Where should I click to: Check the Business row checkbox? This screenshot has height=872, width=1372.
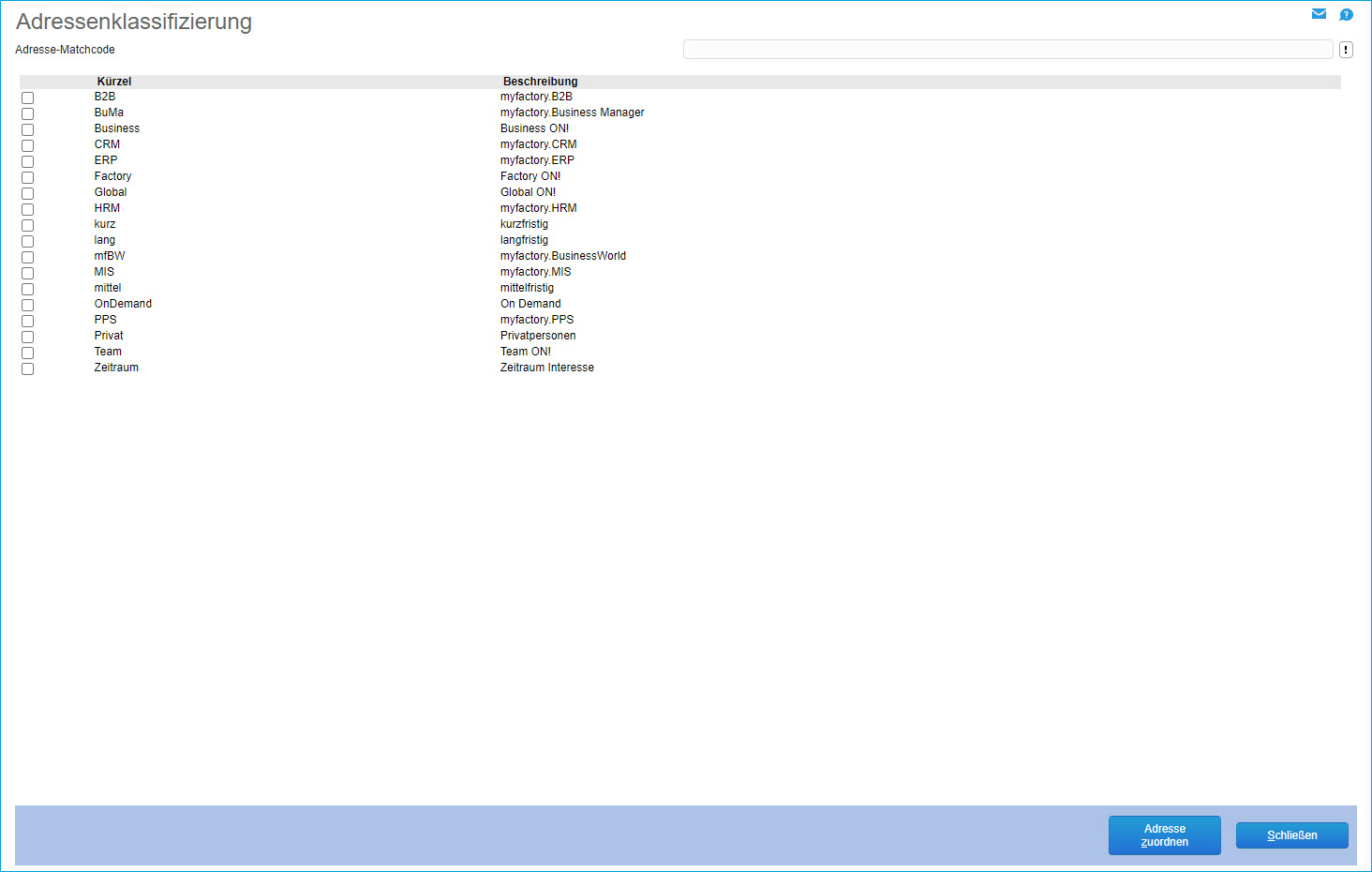(x=27, y=129)
